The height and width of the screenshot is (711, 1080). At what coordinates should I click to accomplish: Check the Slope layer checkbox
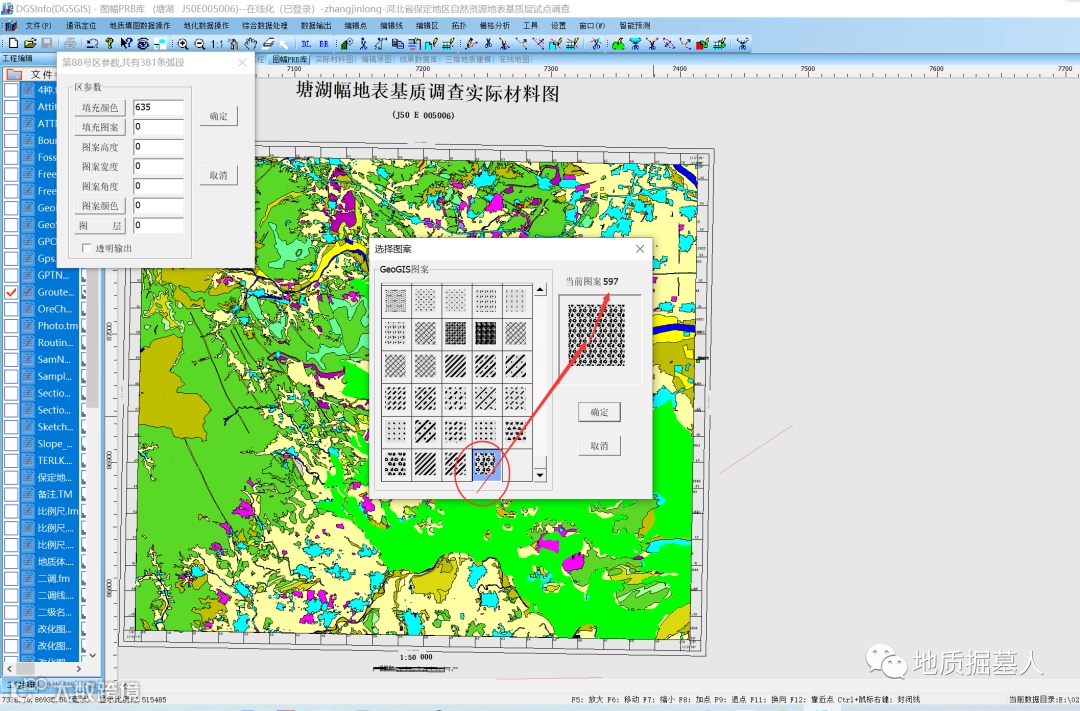[11, 444]
